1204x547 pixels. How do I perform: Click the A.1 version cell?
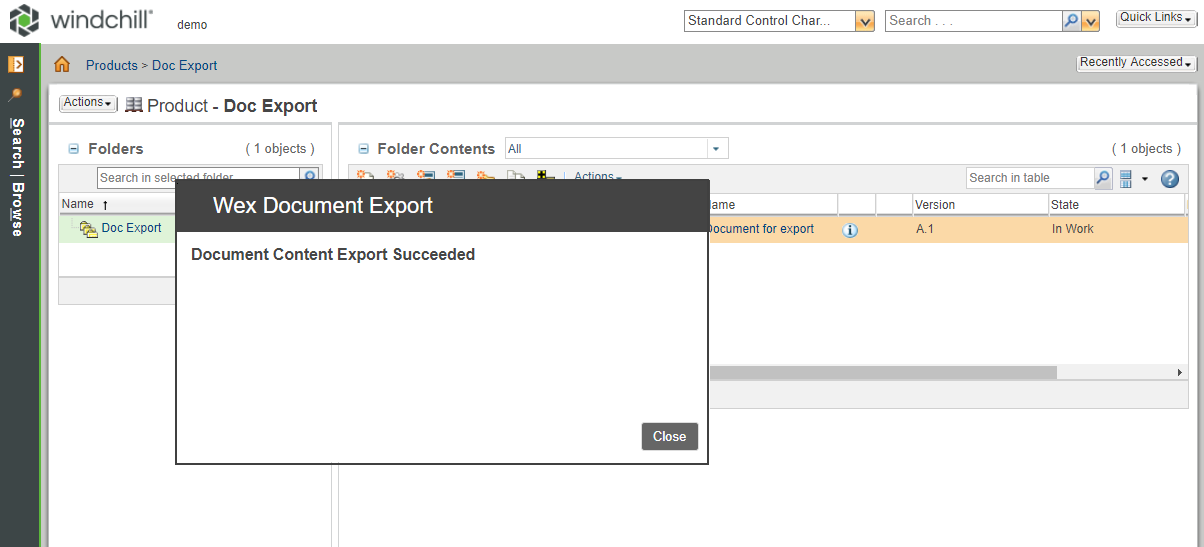925,229
